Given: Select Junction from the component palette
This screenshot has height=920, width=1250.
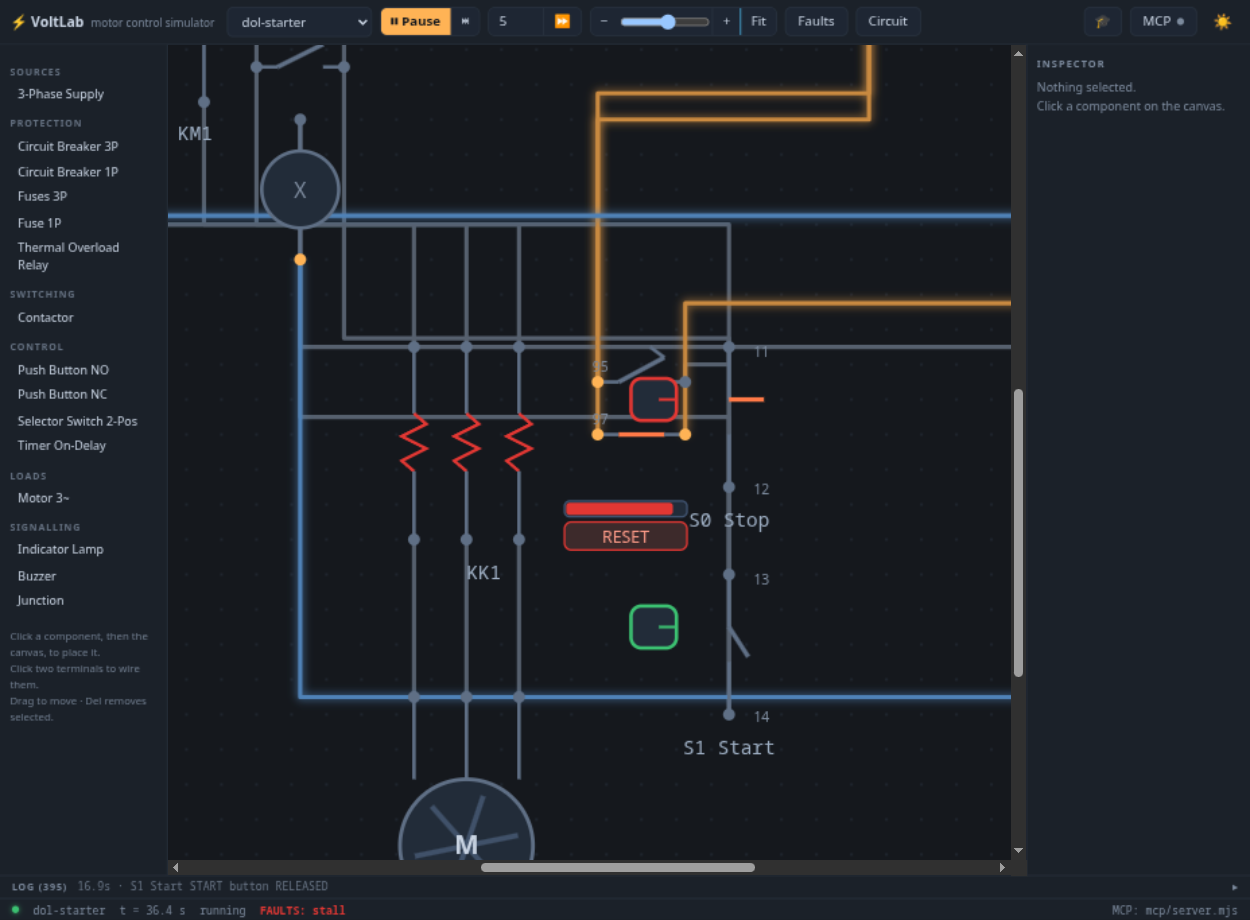Looking at the screenshot, I should point(40,600).
